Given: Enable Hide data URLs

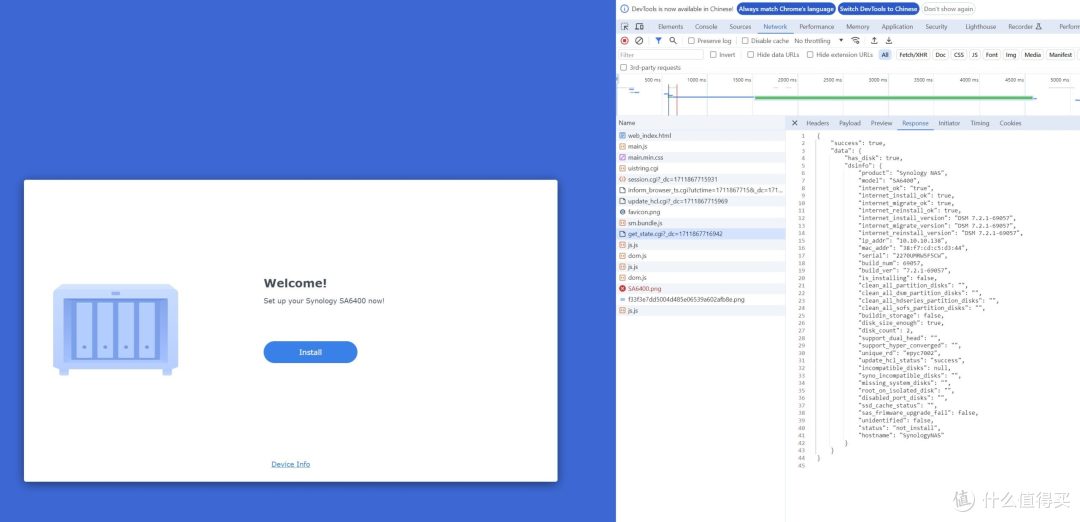Looking at the screenshot, I should coord(751,54).
